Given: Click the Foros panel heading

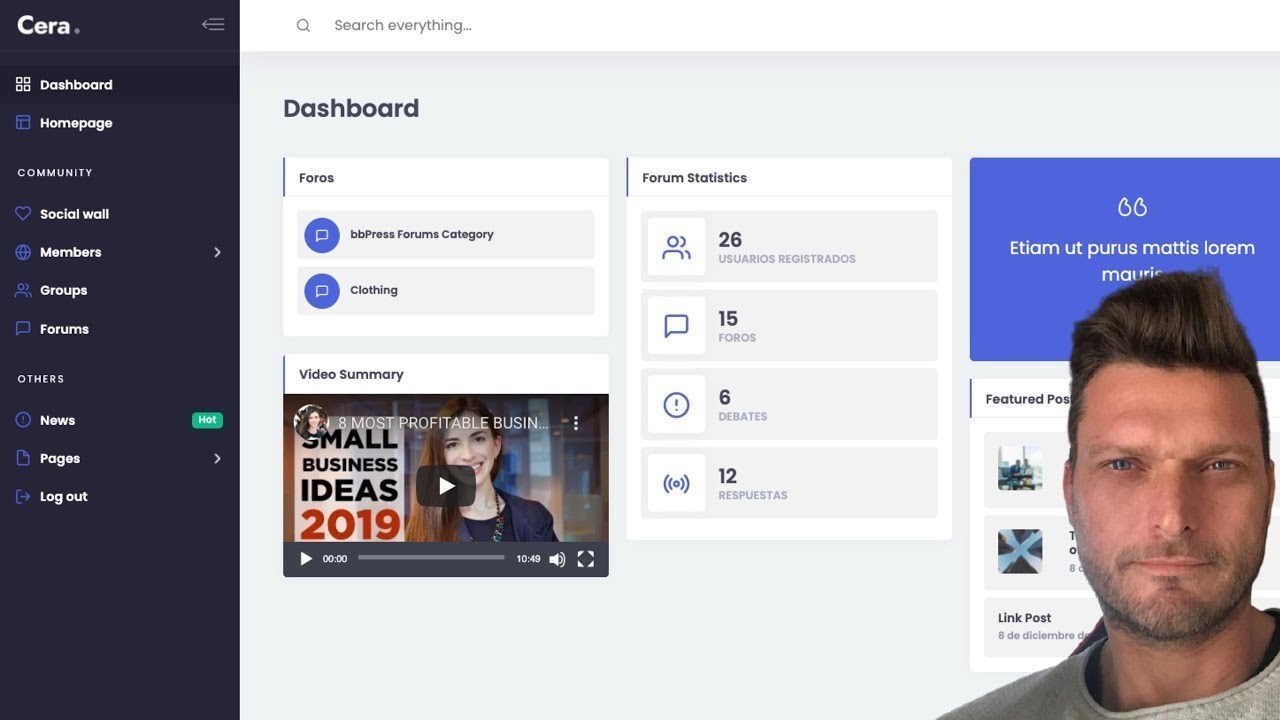Looking at the screenshot, I should pyautogui.click(x=316, y=178).
